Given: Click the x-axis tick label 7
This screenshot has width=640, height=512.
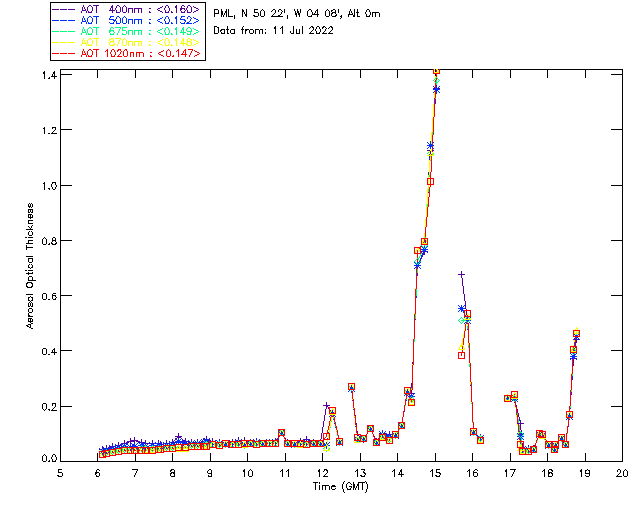Looking at the screenshot, I should tap(135, 473).
